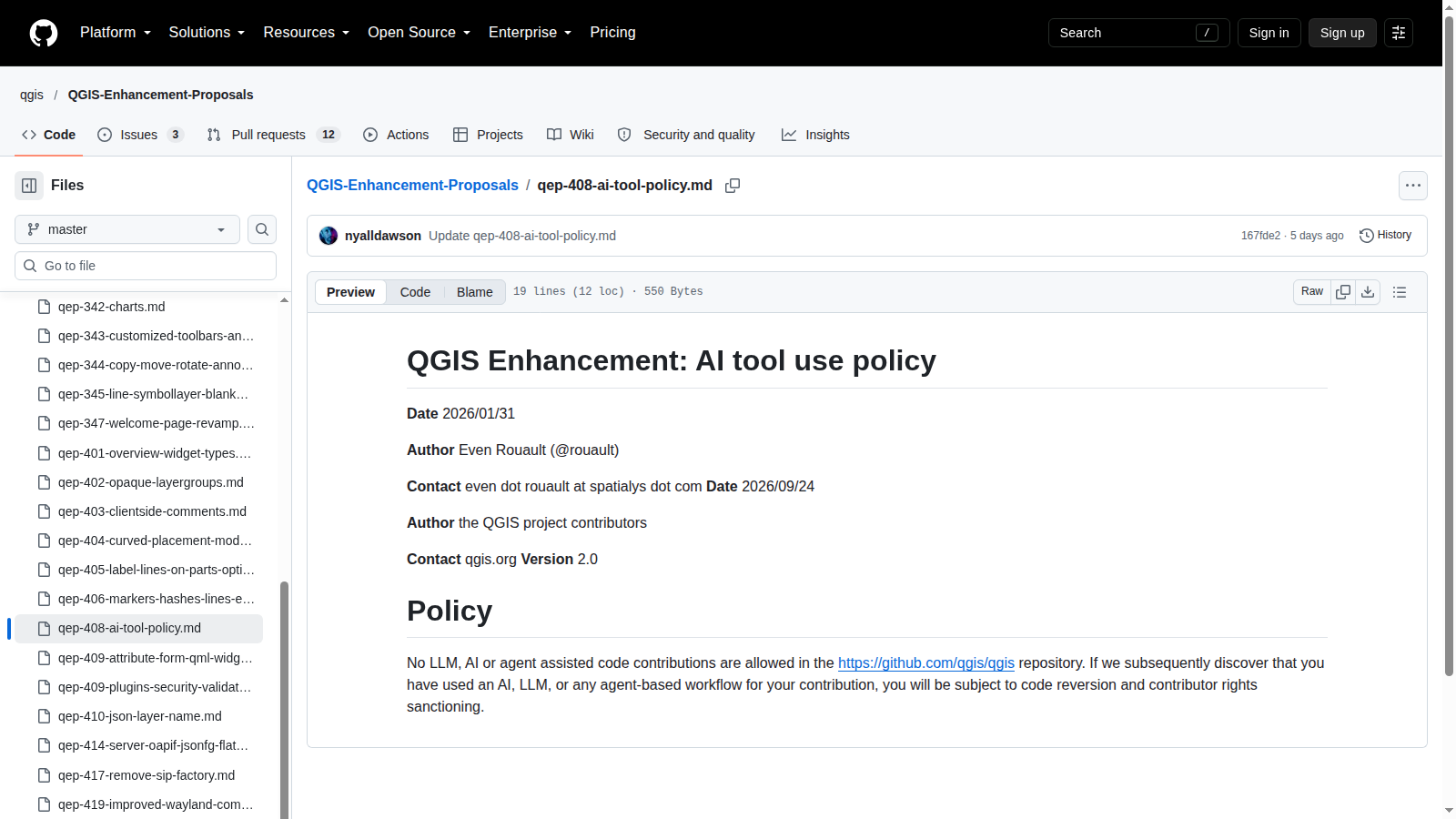Screen dimensions: 1456x819
Task: Open the Wiki tab
Action: pos(571,135)
